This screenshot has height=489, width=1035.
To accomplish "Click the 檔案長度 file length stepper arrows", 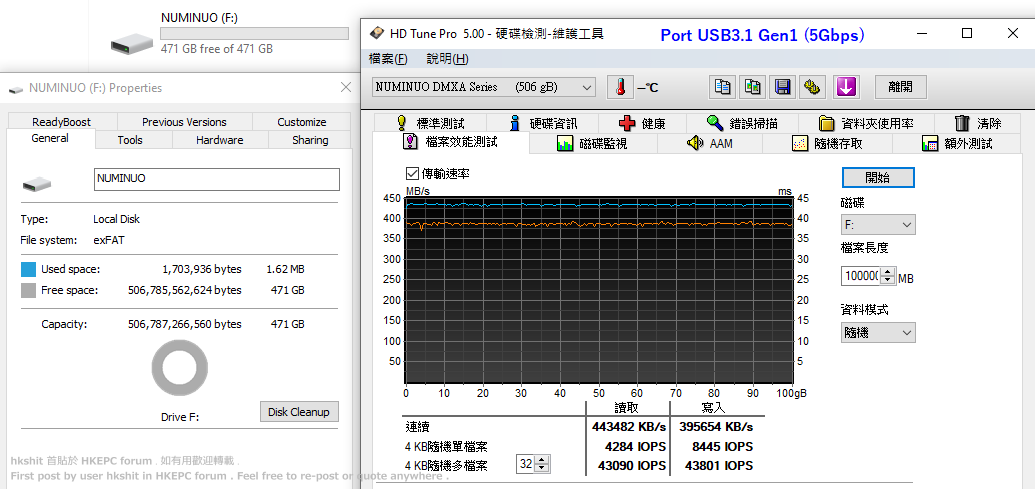I will pyautogui.click(x=888, y=277).
